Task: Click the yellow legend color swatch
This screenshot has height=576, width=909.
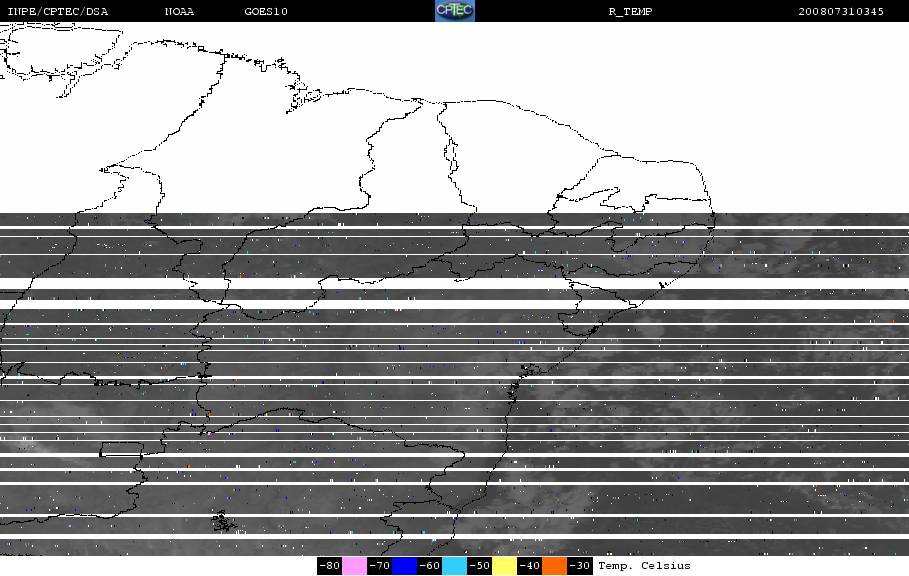Action: [504, 566]
